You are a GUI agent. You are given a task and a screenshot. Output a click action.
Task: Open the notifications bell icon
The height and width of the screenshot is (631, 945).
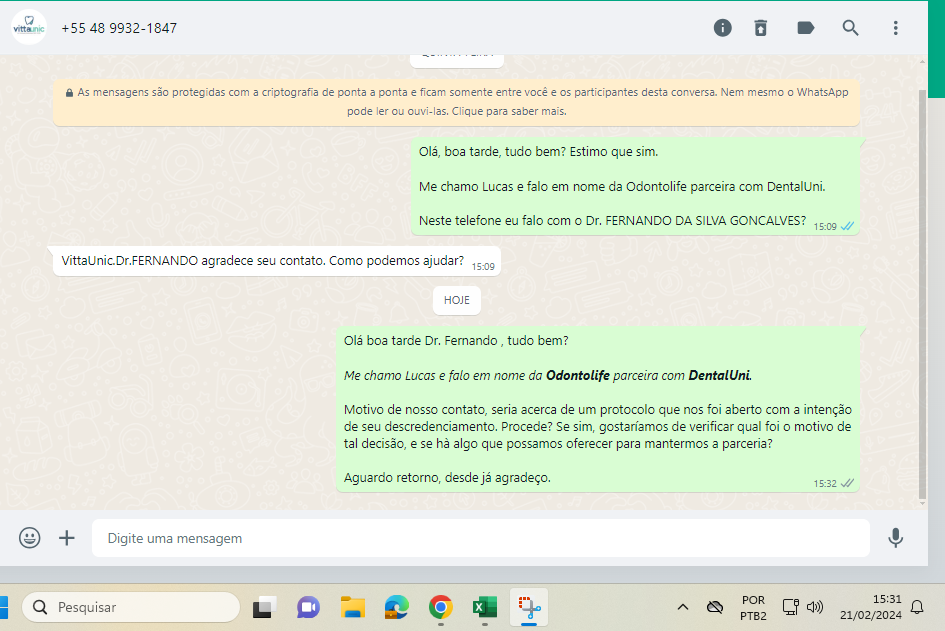tap(917, 607)
